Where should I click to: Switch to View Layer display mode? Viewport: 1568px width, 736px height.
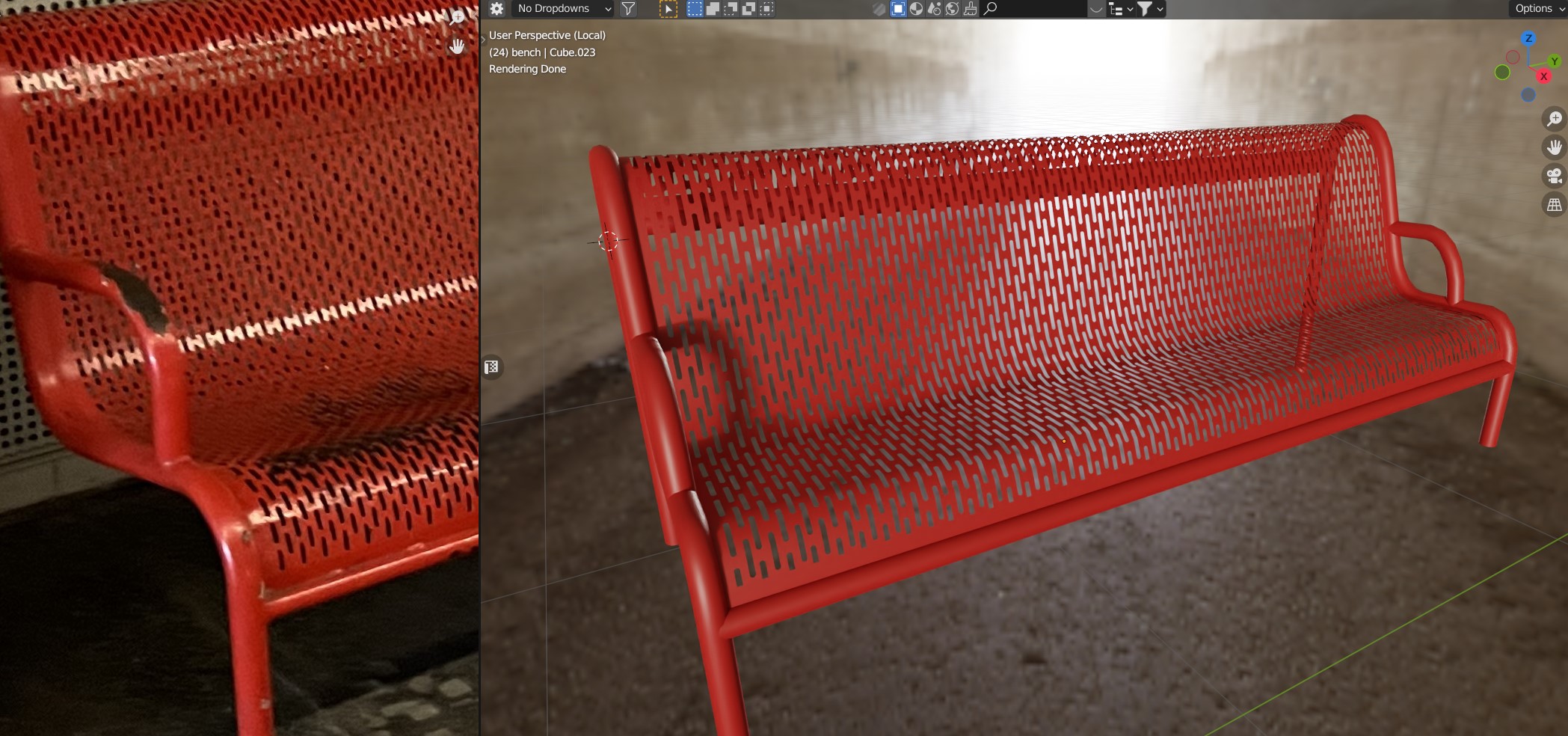[898, 9]
